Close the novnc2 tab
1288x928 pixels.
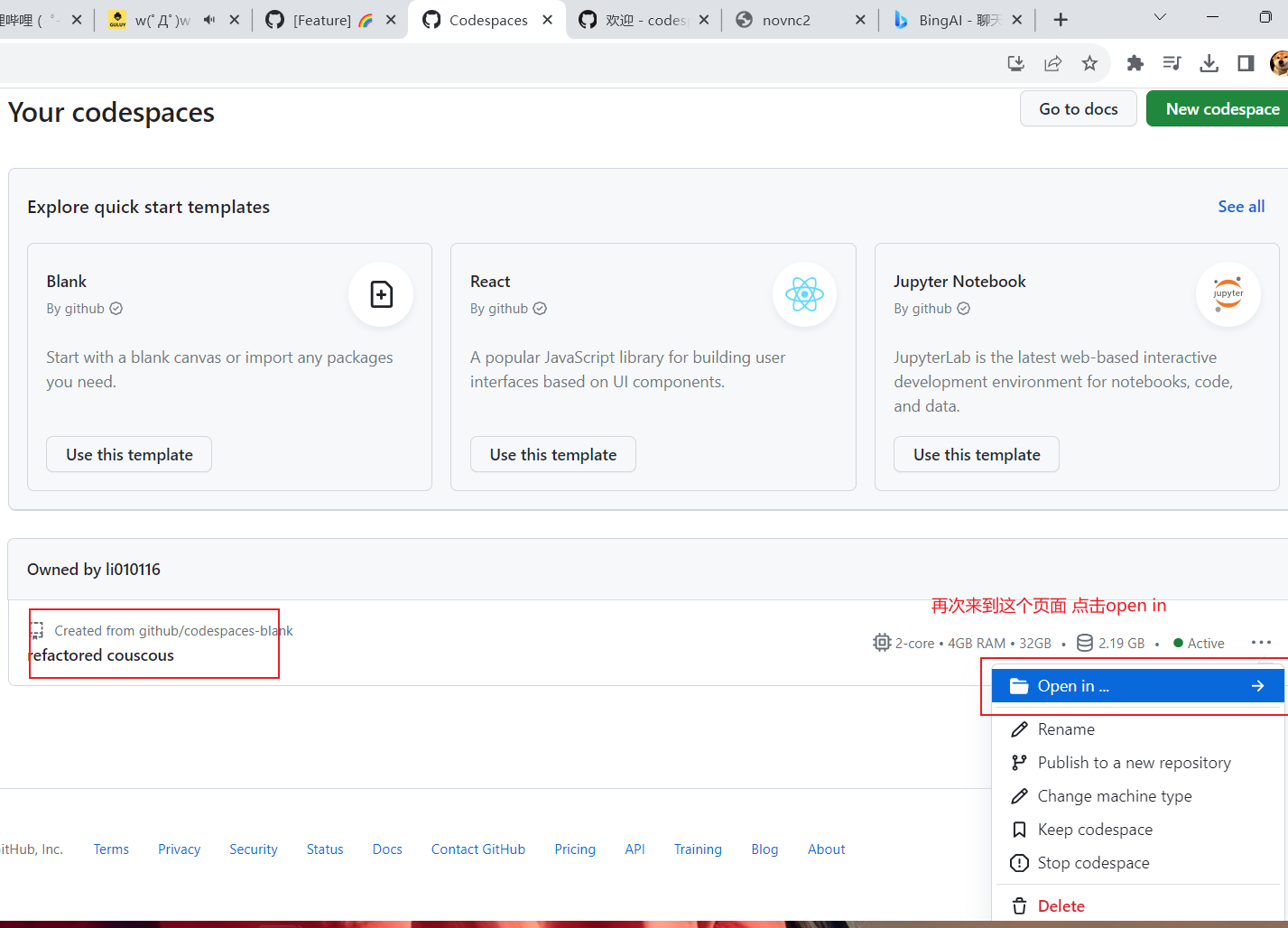click(x=860, y=20)
